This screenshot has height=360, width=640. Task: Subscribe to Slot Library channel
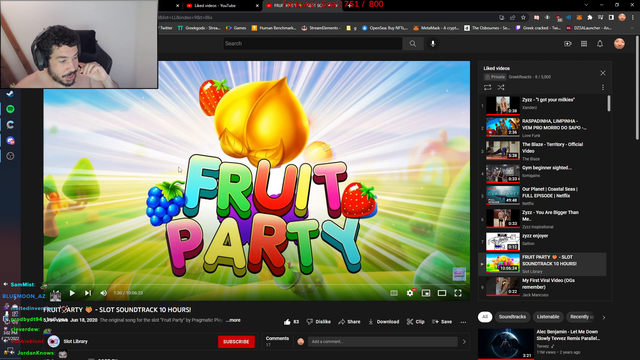236,342
